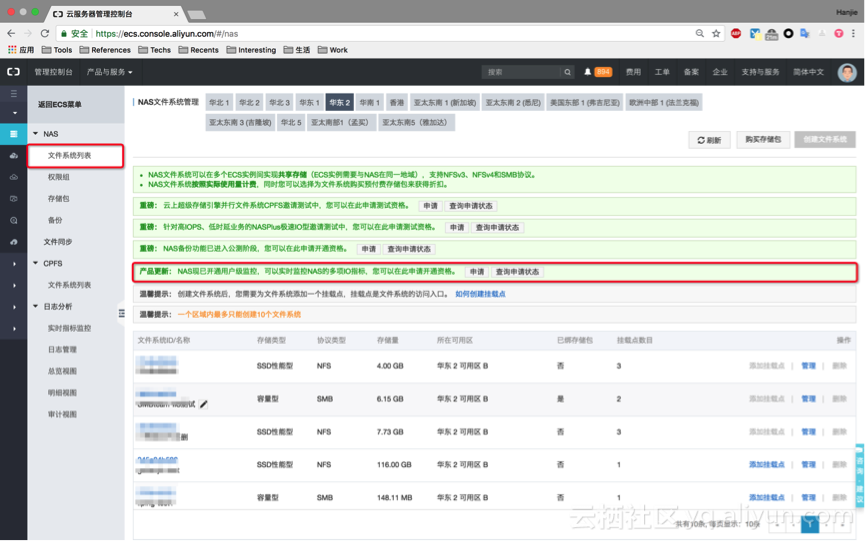Open 存储包 in sidebar
Image resolution: width=865 pixels, height=541 pixels.
coord(58,199)
